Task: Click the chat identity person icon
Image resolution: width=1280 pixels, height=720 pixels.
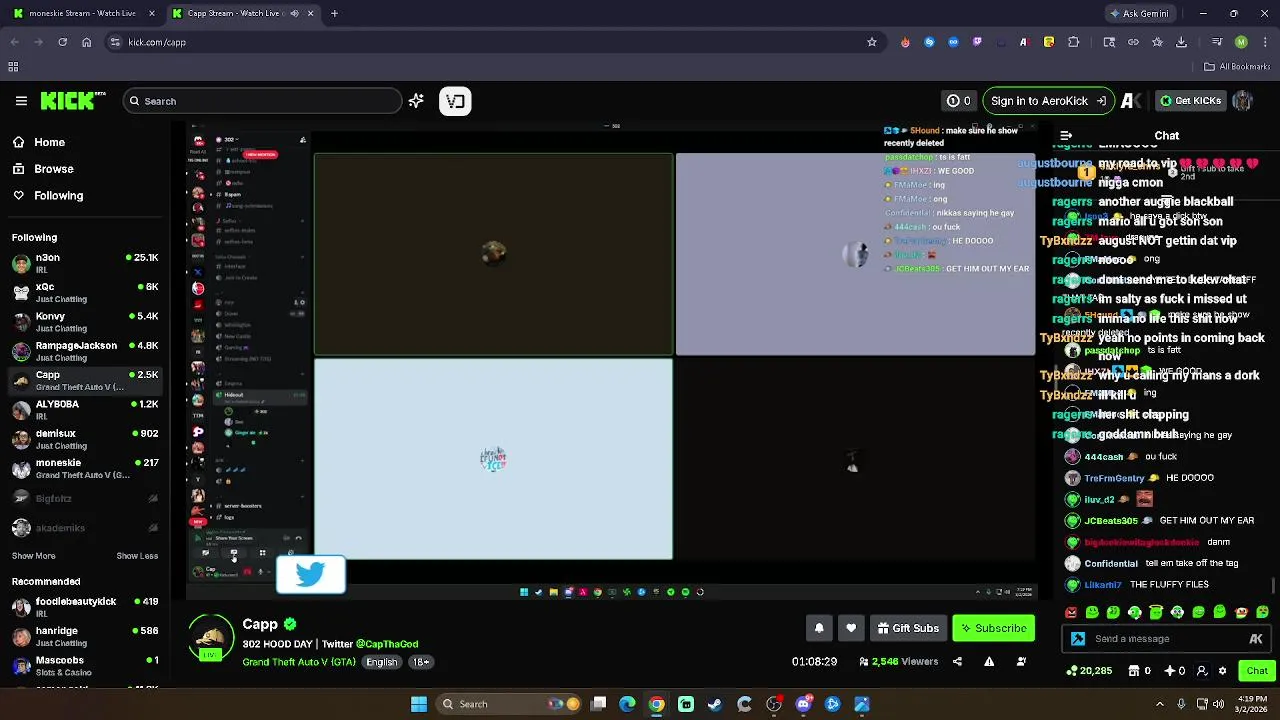Action: click(1202, 671)
